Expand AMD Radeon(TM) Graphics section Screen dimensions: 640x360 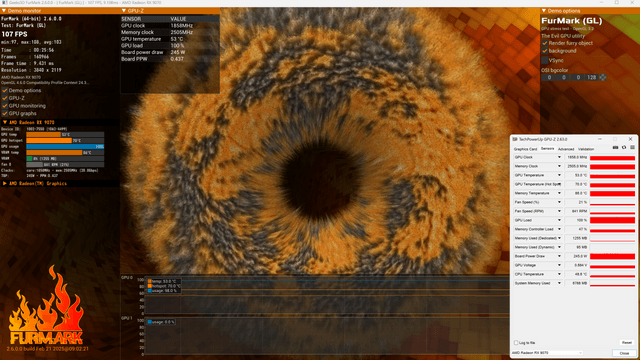(x=5, y=184)
